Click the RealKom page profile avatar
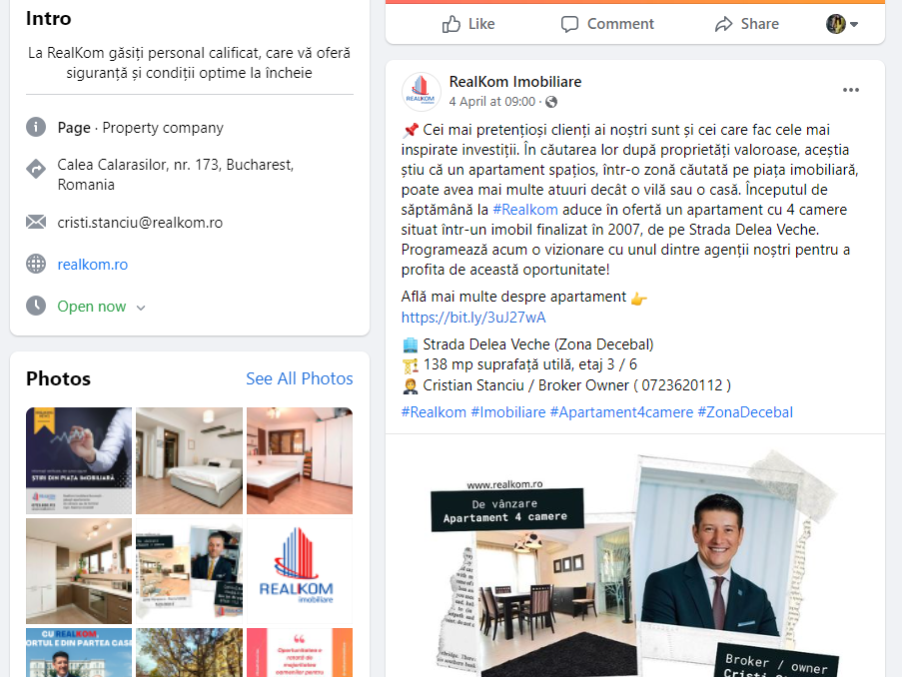The height and width of the screenshot is (677, 902). pos(421,91)
